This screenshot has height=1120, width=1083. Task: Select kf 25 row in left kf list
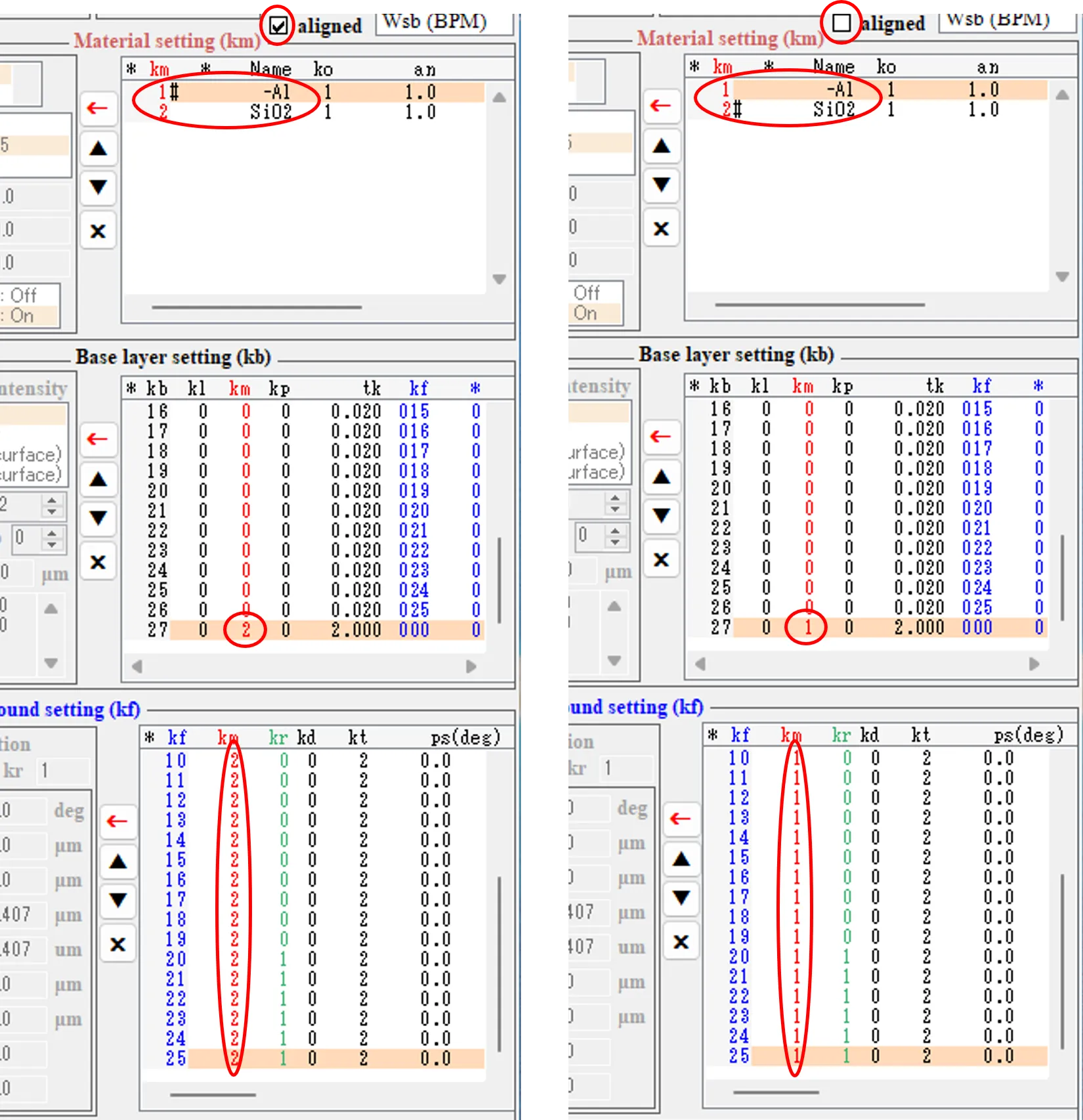pyautogui.click(x=315, y=1058)
